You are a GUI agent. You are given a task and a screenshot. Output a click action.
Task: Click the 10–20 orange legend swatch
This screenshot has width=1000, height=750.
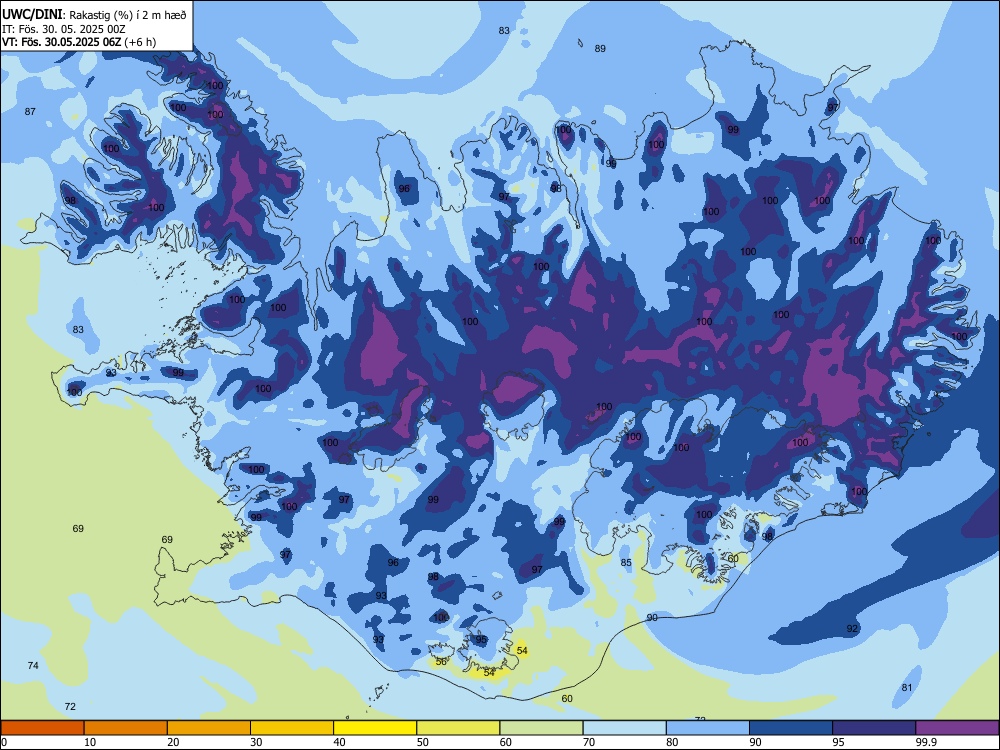126,728
